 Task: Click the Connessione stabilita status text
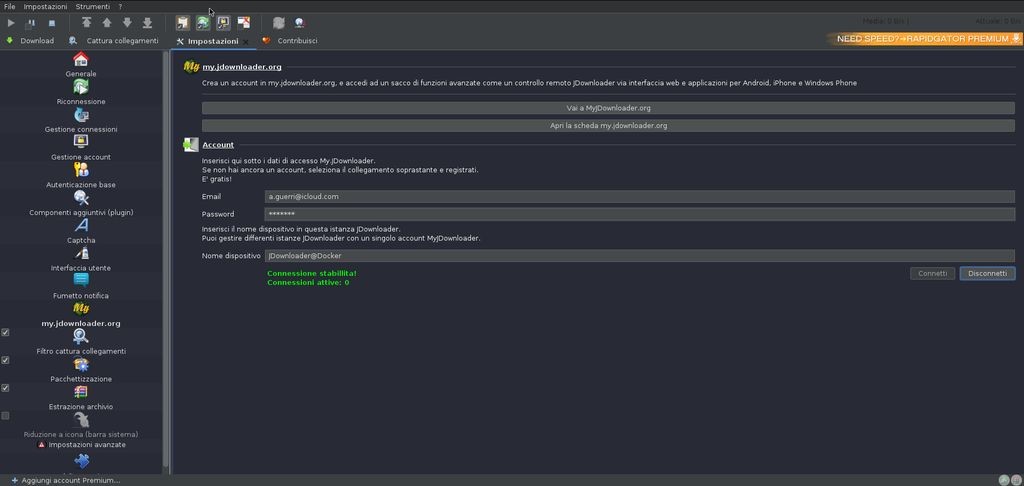pos(312,273)
